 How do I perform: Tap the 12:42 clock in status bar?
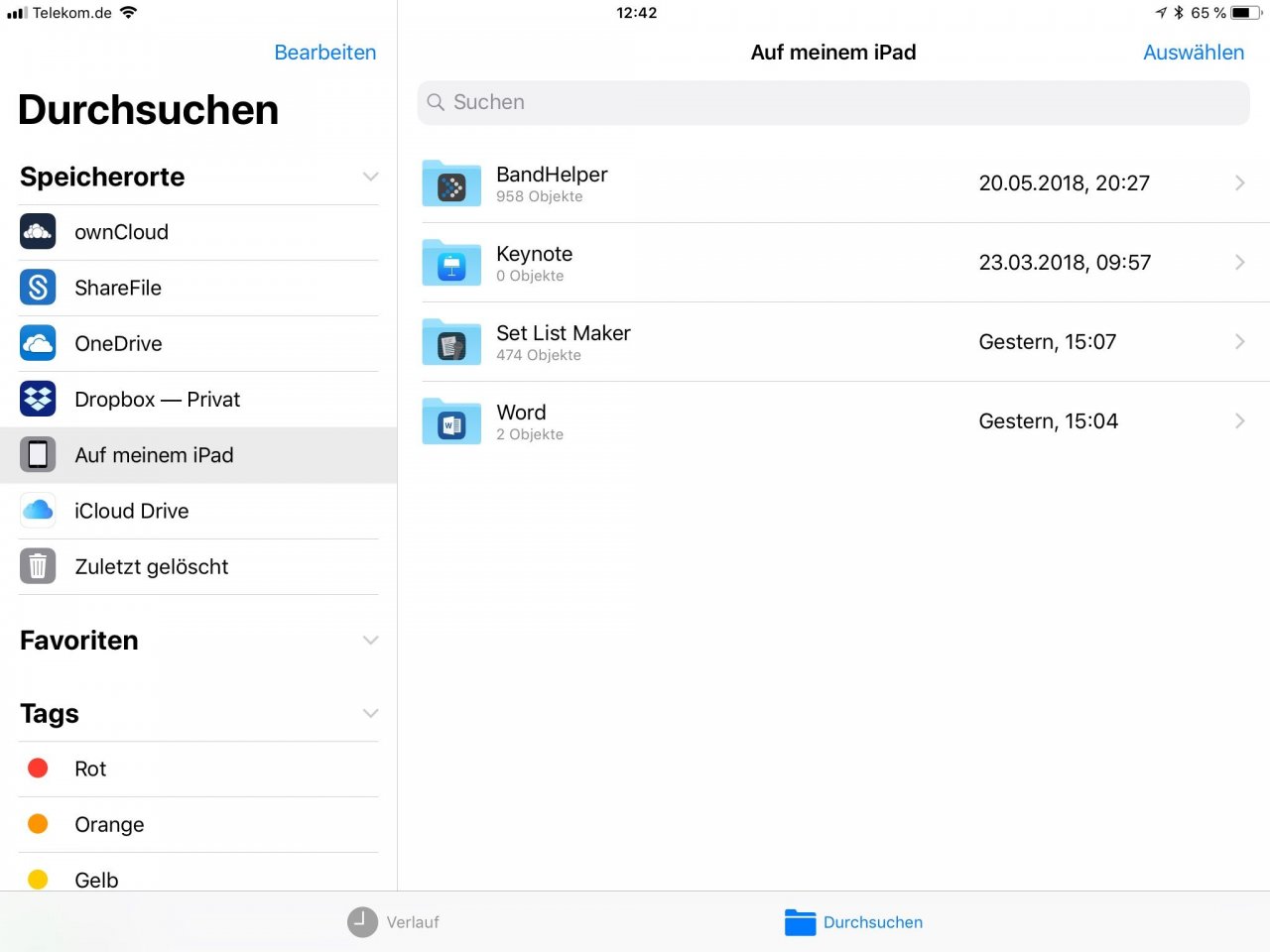(636, 13)
